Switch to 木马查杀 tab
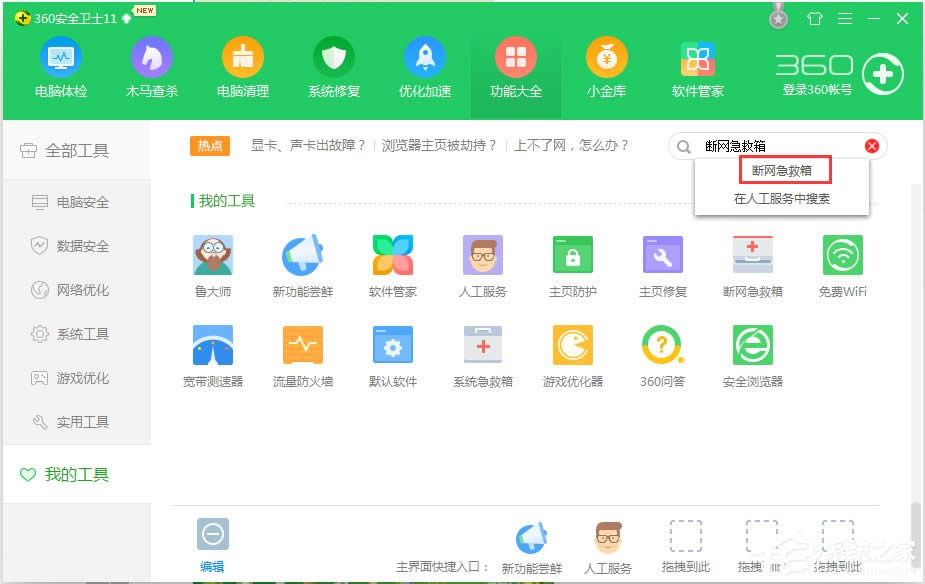 tap(152, 65)
